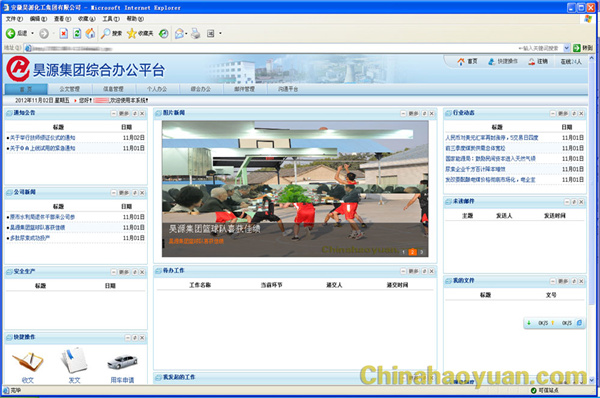The height and width of the screenshot is (398, 600).
Task: Click the 快捷操作 user icon in top bar
Action: 491,62
